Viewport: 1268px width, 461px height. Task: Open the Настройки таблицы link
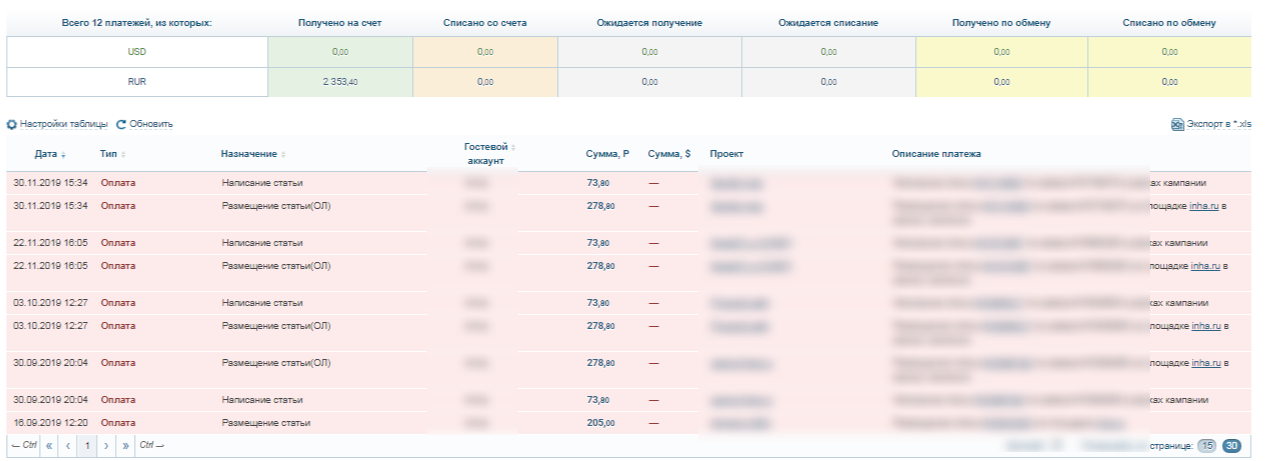64,125
